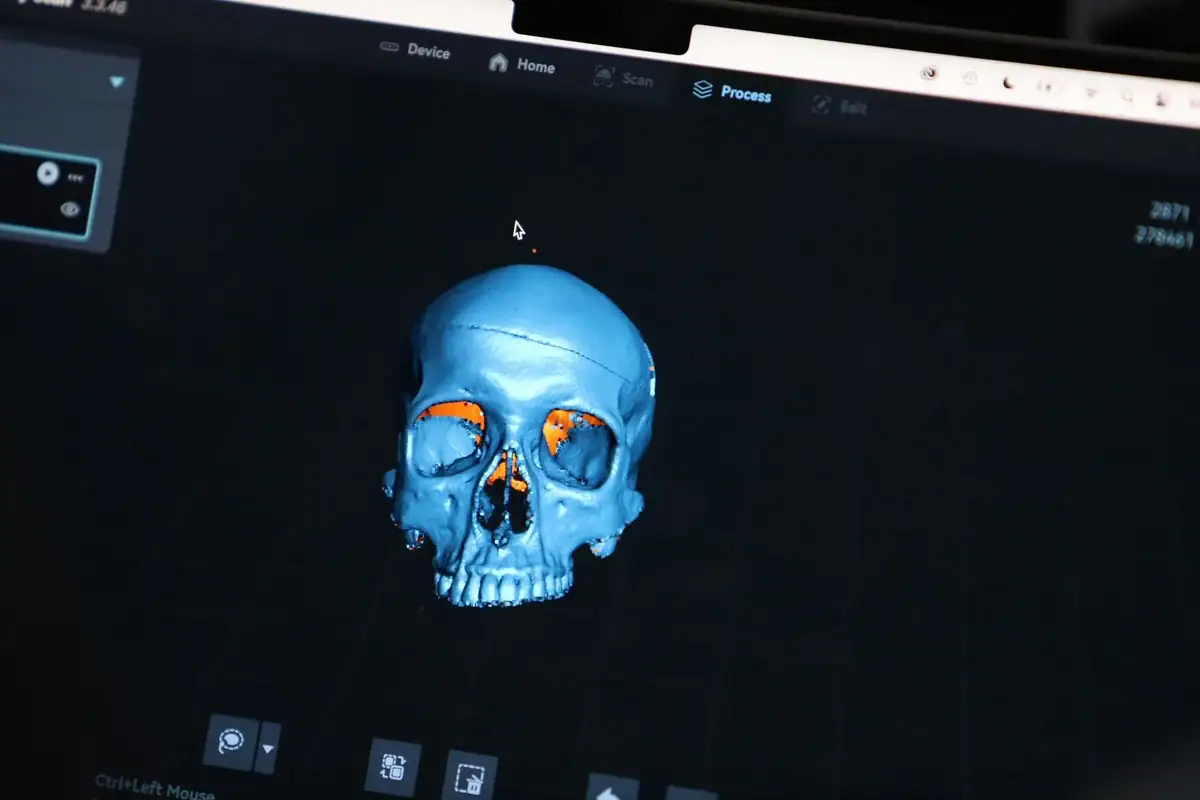Image resolution: width=1200 pixels, height=800 pixels.
Task: Select the lasso selection tool
Action: pos(230,742)
